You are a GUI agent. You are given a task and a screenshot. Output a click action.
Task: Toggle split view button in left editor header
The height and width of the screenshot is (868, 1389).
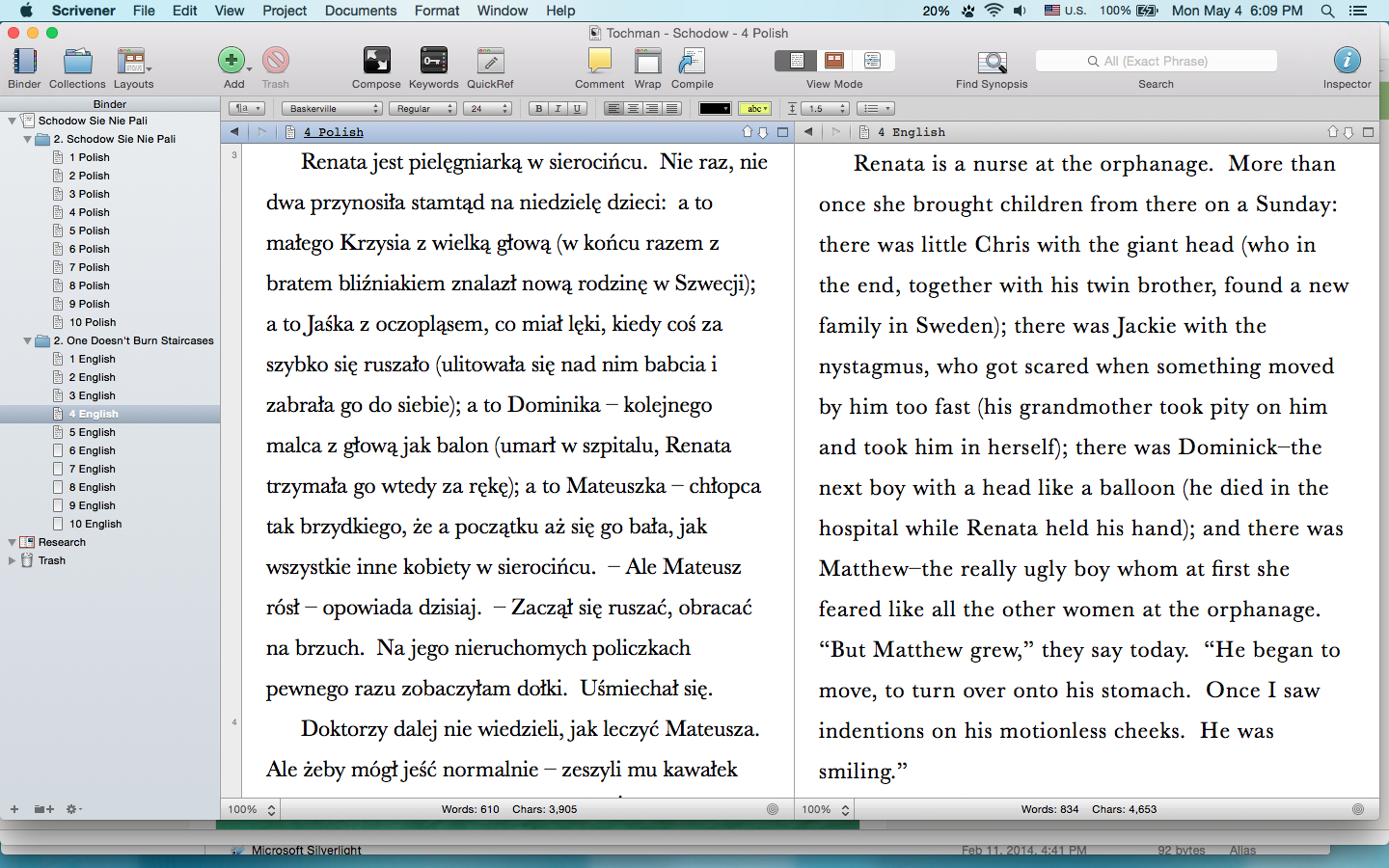click(x=782, y=132)
